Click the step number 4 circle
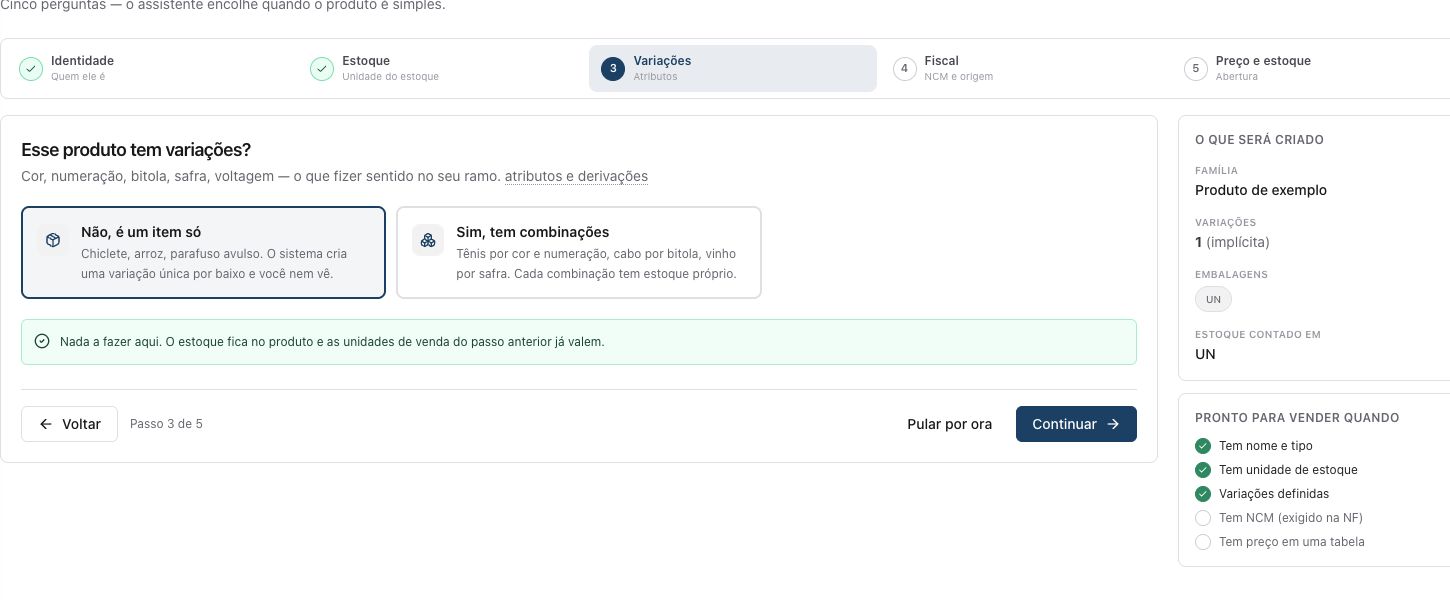Screen dimensions: 1450x600 pyautogui.click(x=904, y=69)
